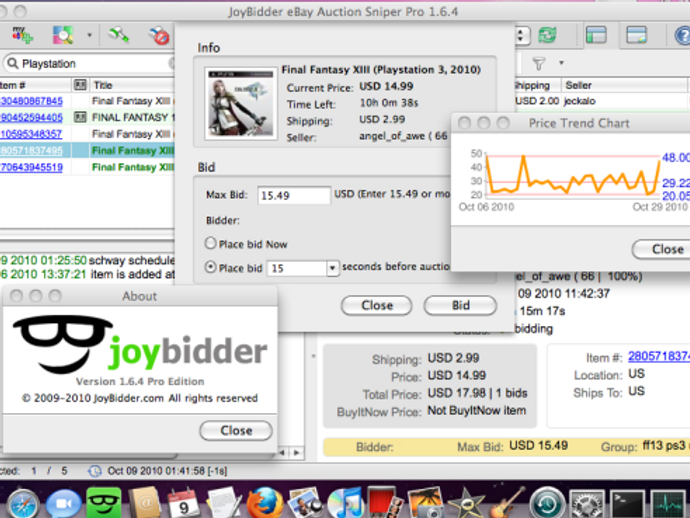This screenshot has width=690, height=518.
Task: Open highlighted item link 80571837495
Action: point(31,151)
